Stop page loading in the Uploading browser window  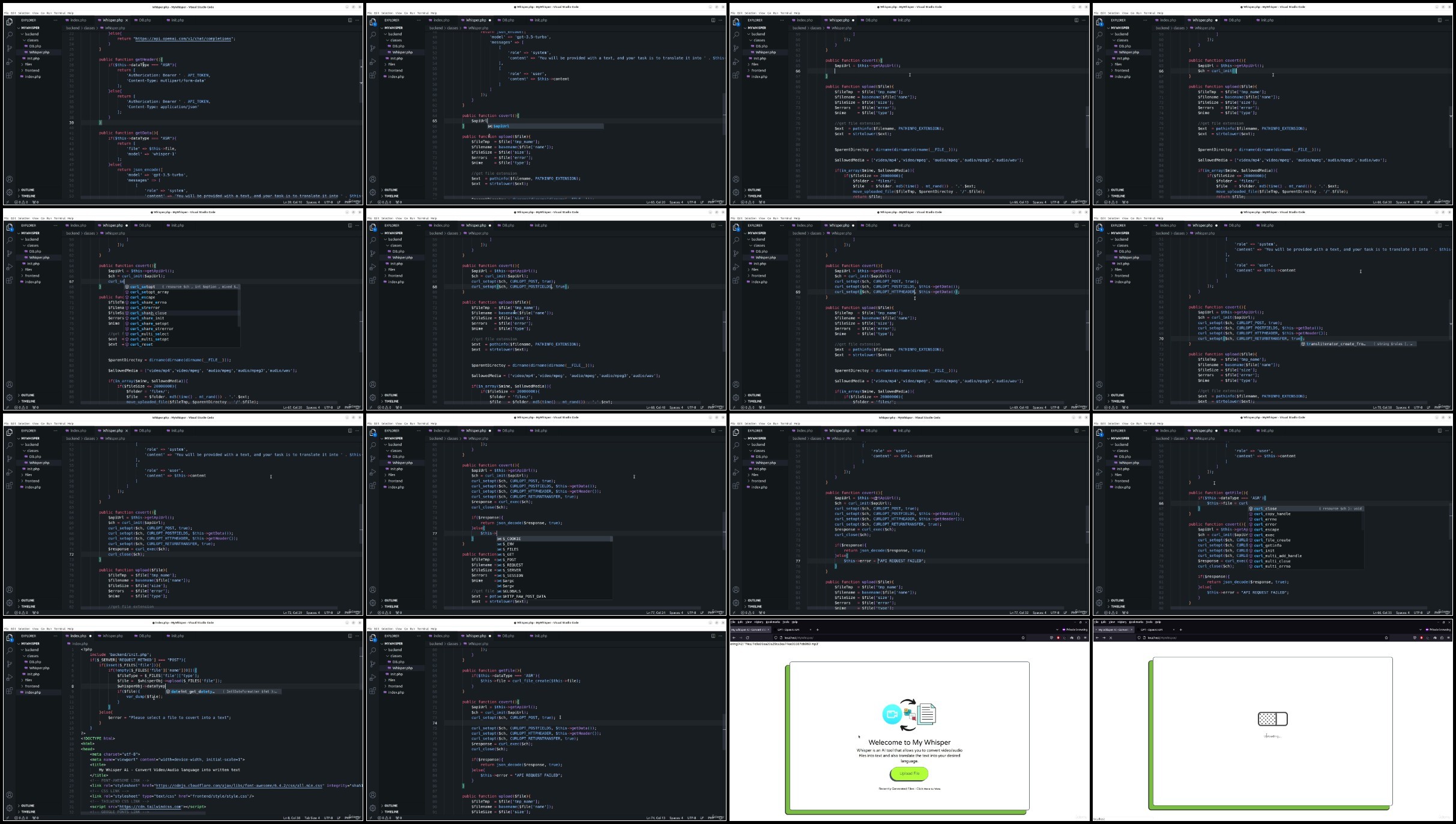1111,637
